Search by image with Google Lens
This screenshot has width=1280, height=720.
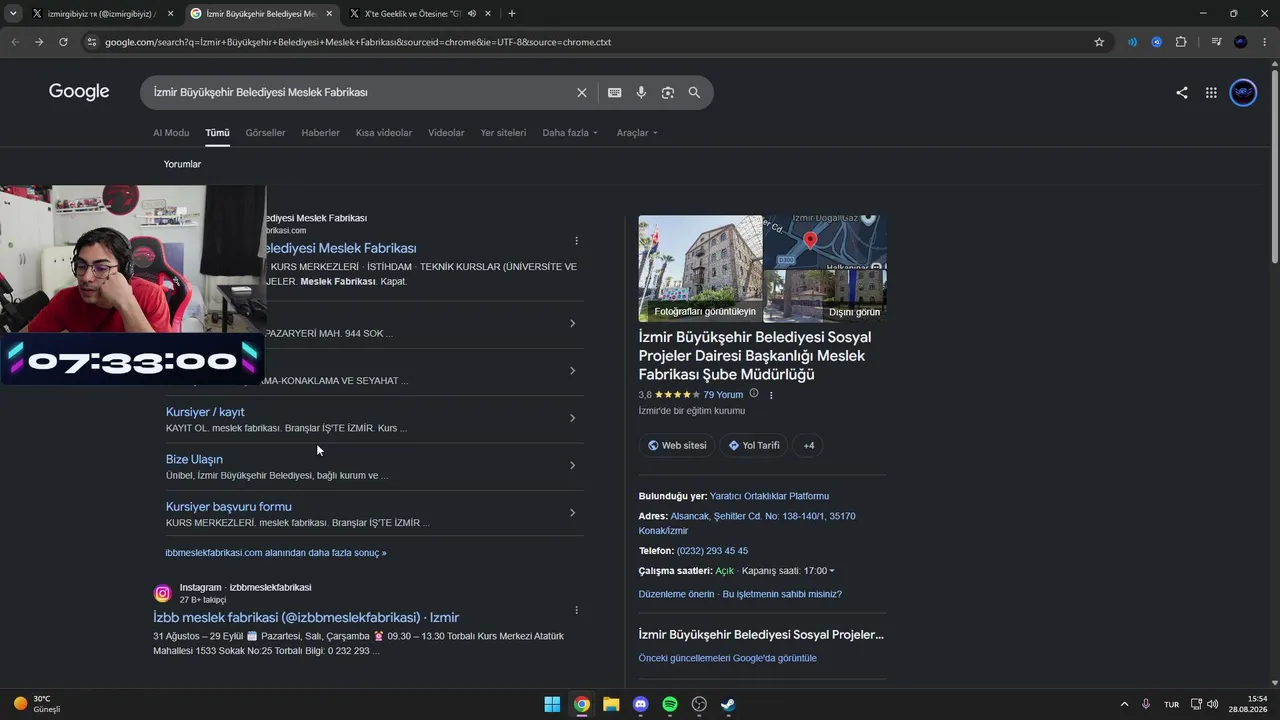(x=667, y=93)
